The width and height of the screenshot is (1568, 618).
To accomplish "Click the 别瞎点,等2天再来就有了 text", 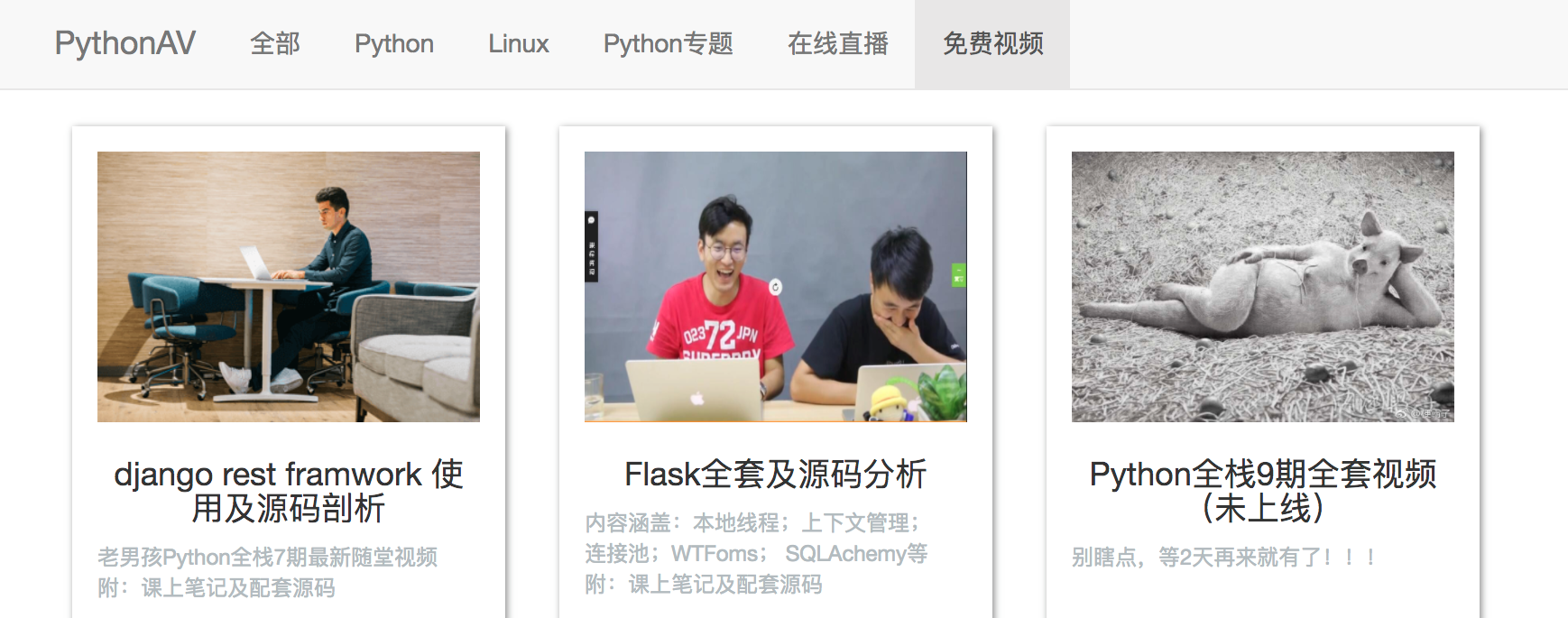I will pos(1225,557).
